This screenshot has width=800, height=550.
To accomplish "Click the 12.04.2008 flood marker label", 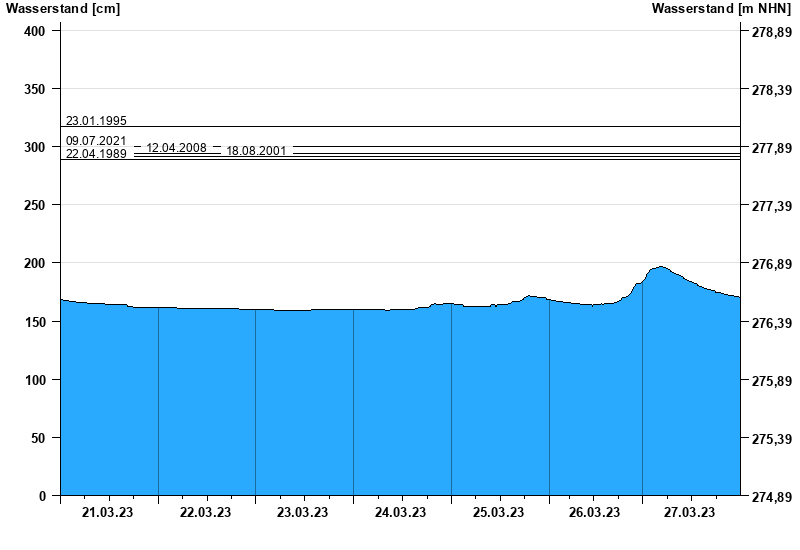I will click(x=176, y=148).
